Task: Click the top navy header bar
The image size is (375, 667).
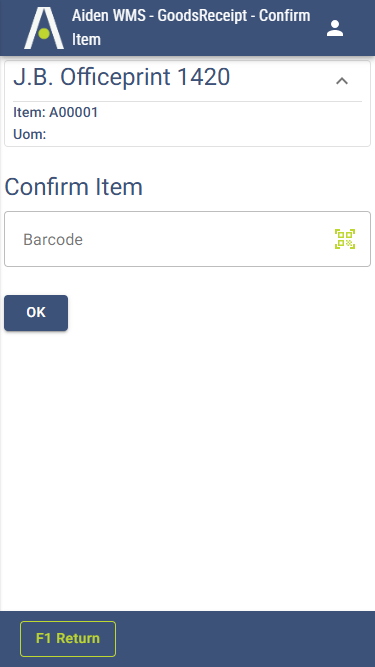Action: coord(188,28)
